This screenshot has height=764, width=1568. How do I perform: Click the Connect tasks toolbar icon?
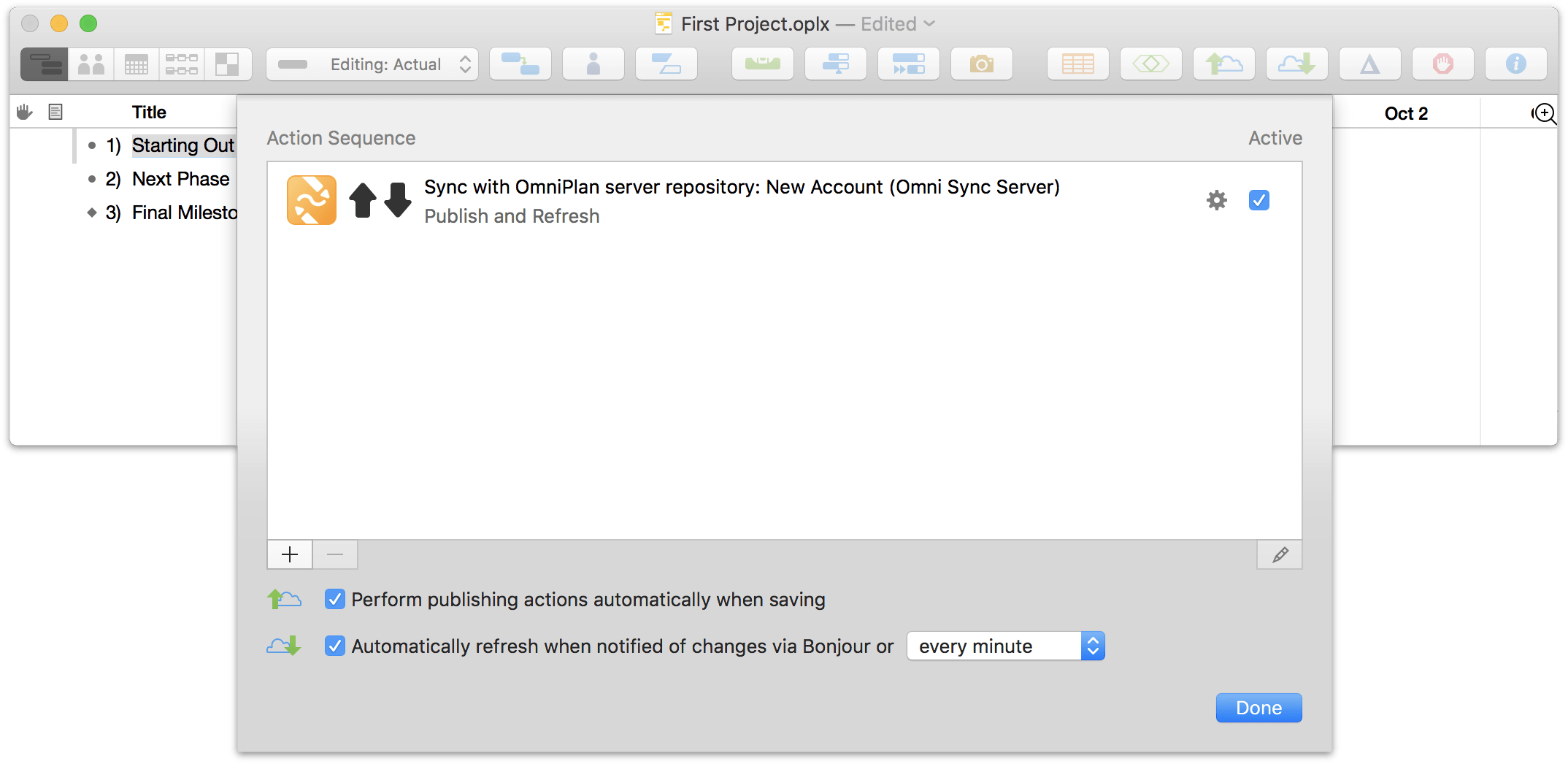[520, 64]
